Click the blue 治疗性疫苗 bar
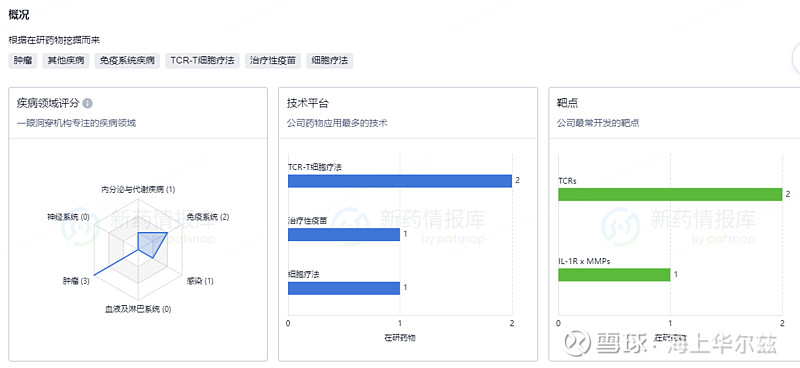The height and width of the screenshot is (368, 800). [x=344, y=234]
